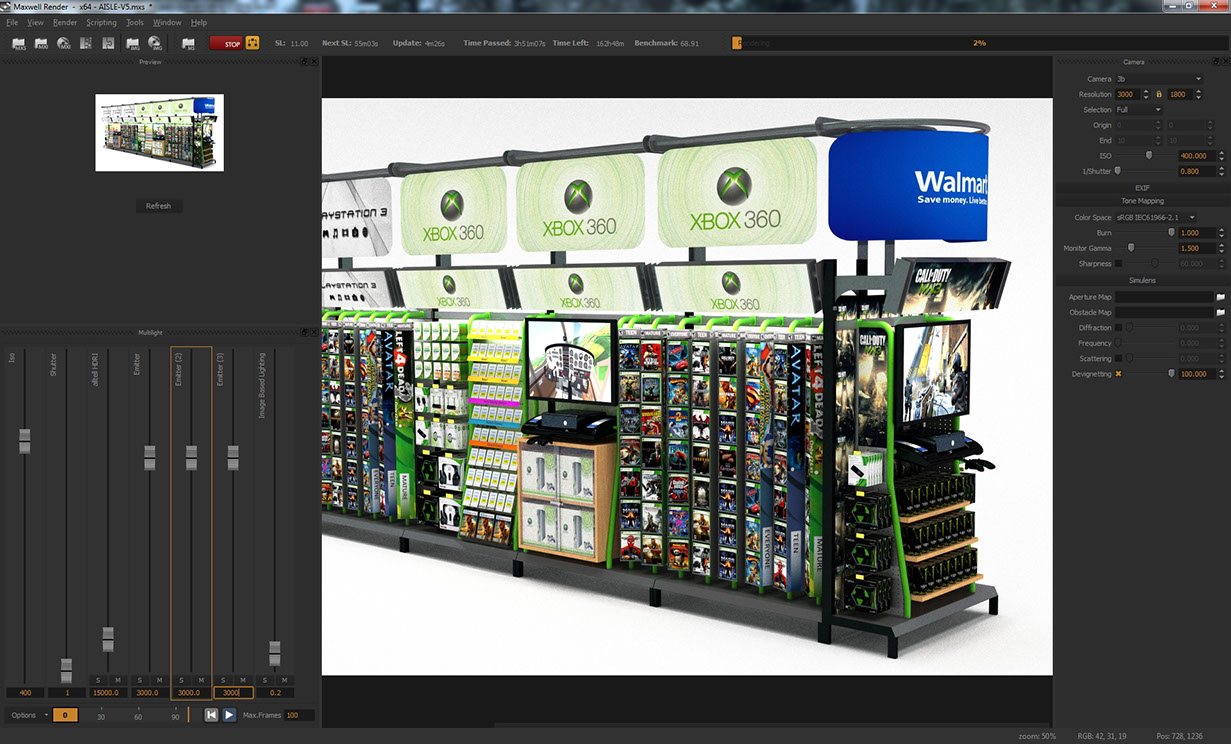Image resolution: width=1231 pixels, height=744 pixels.
Task: Click the orange network render icon beside STOP
Action: (253, 43)
